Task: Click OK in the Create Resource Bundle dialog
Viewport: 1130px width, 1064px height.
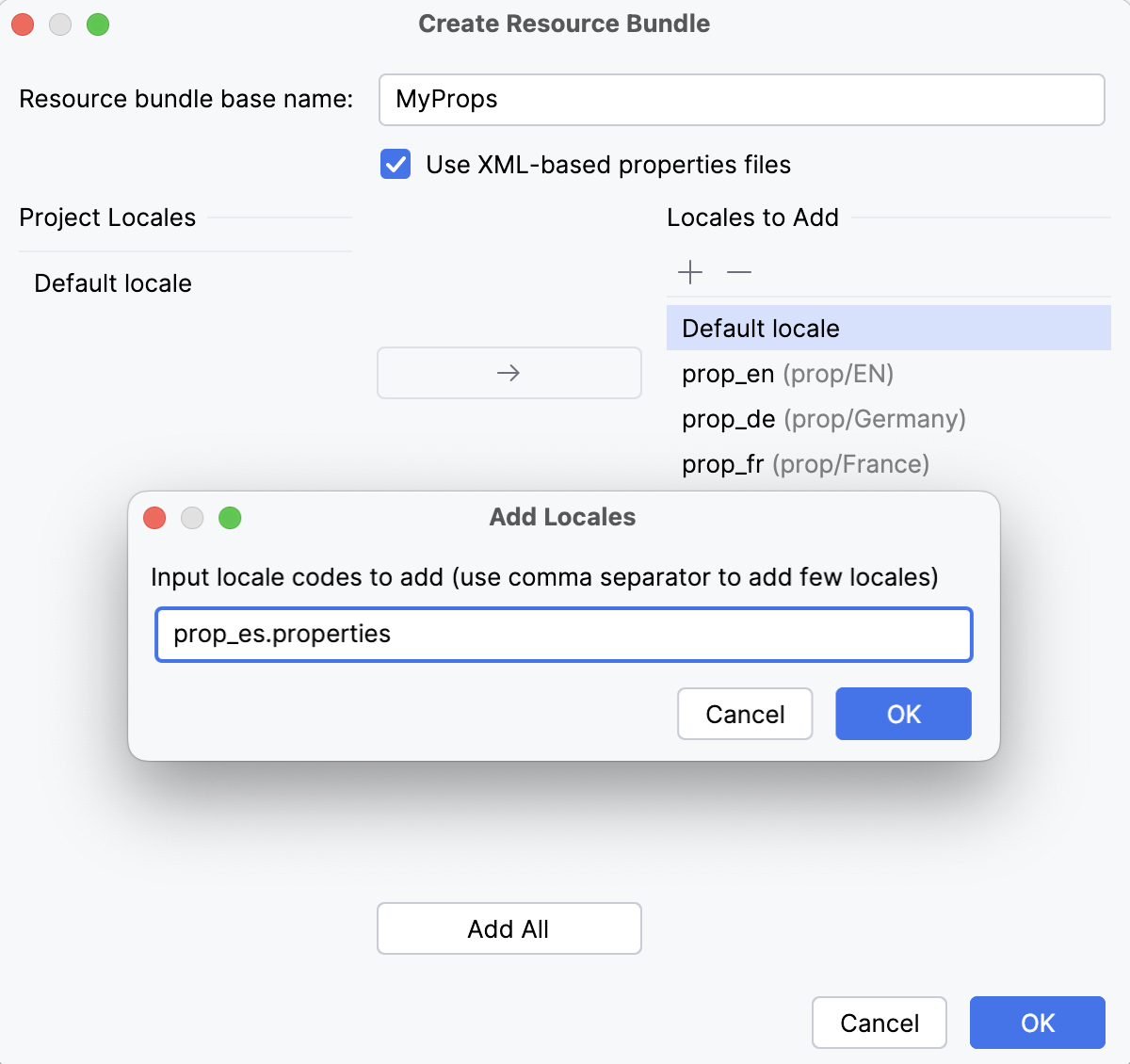Action: [1037, 1023]
